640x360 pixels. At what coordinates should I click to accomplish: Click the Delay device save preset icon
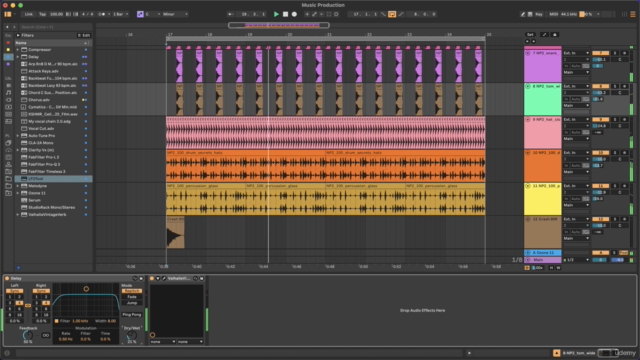coord(141,278)
